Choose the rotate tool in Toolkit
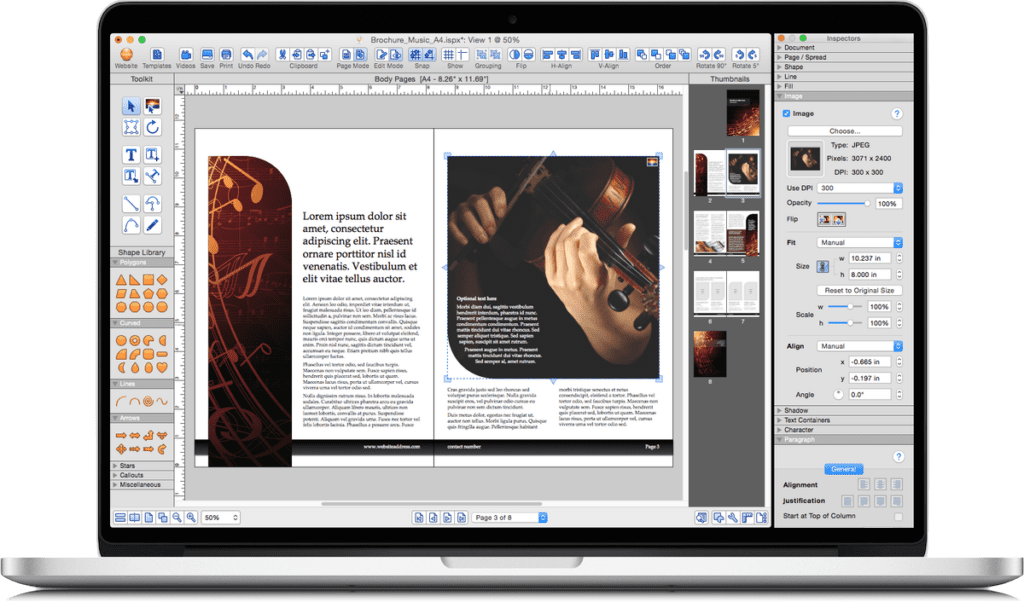 tap(152, 128)
